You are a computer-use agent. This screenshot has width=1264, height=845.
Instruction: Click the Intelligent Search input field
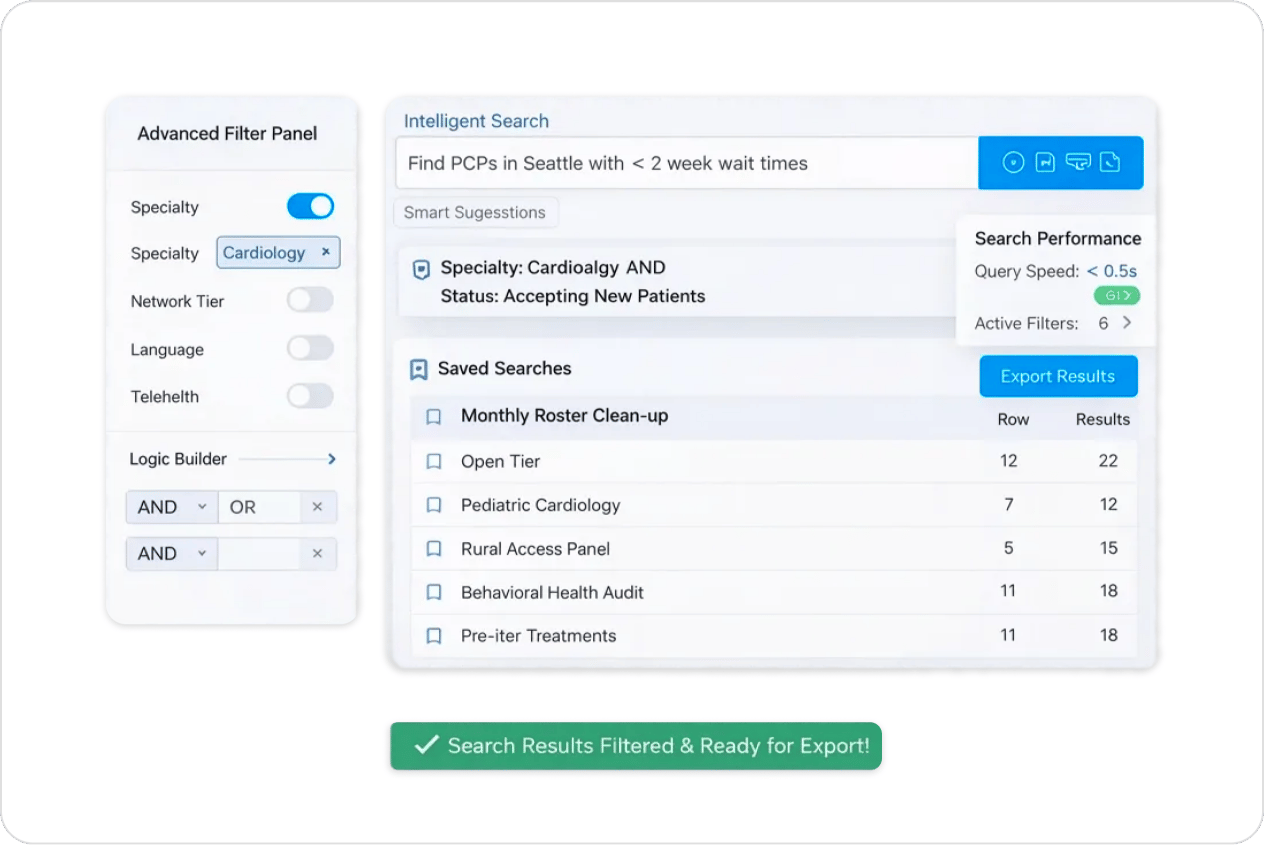tap(686, 163)
